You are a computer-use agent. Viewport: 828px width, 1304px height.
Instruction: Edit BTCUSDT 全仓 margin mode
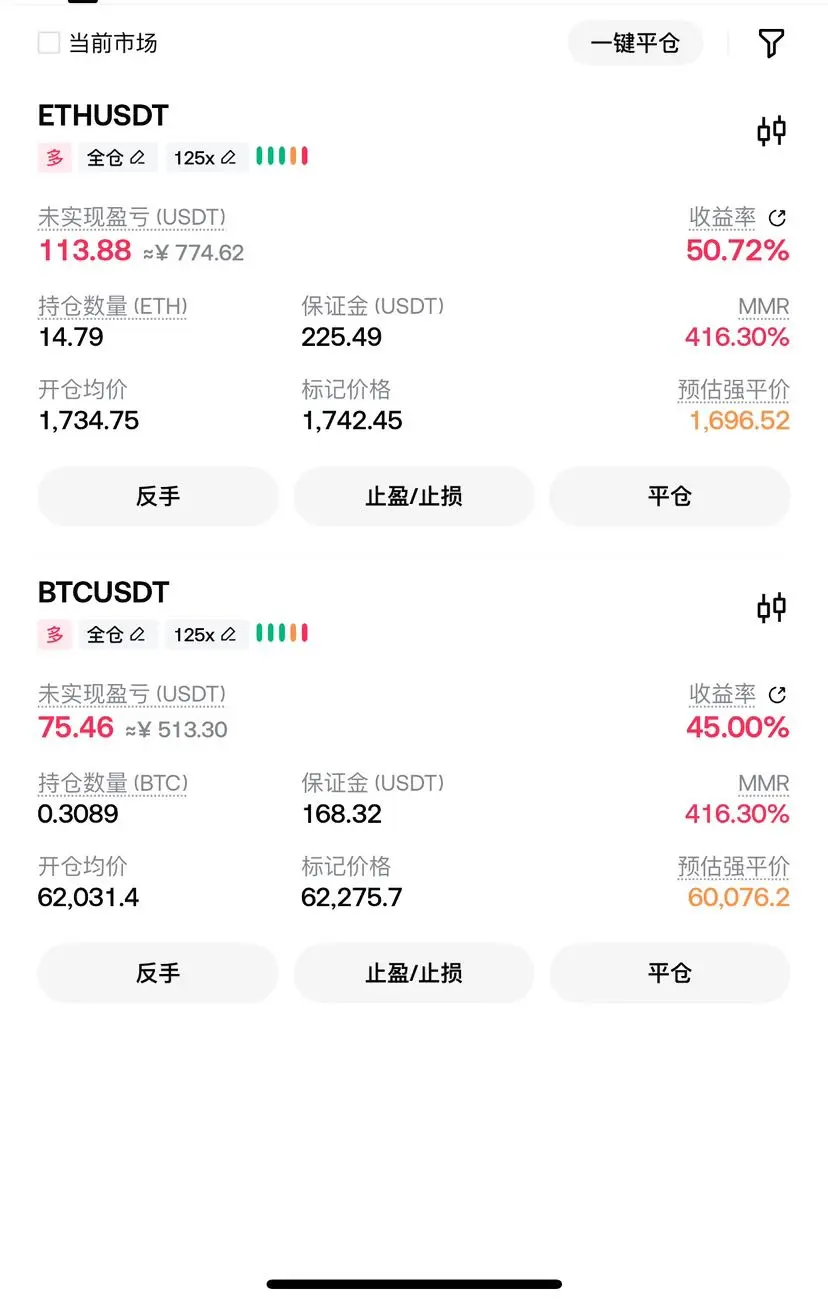tap(117, 634)
